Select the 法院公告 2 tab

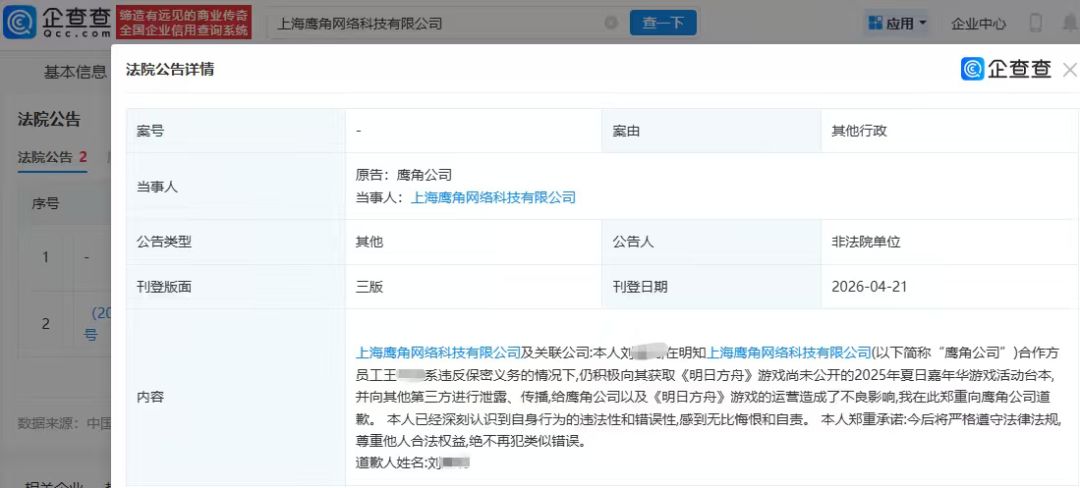(52, 157)
